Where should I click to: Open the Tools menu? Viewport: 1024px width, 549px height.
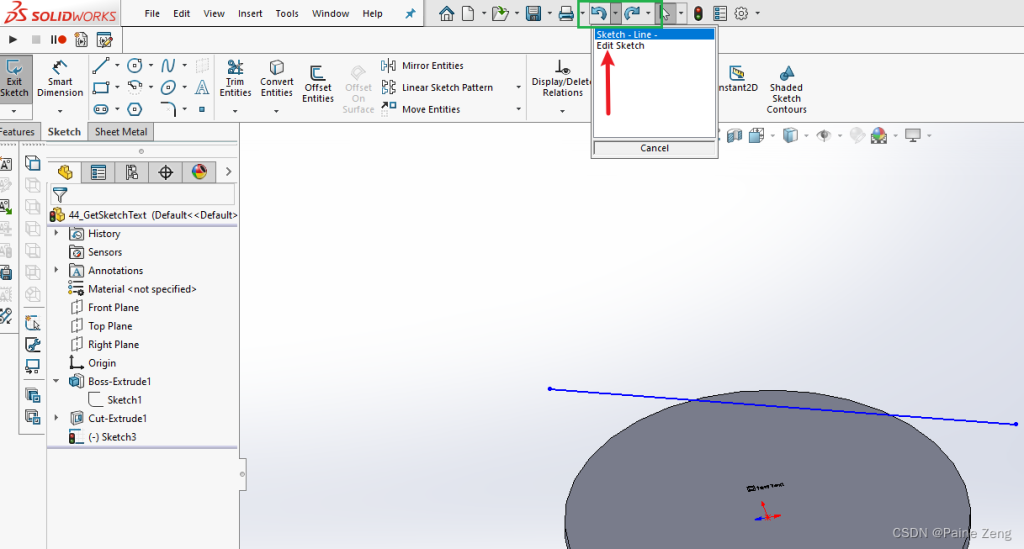tap(287, 13)
